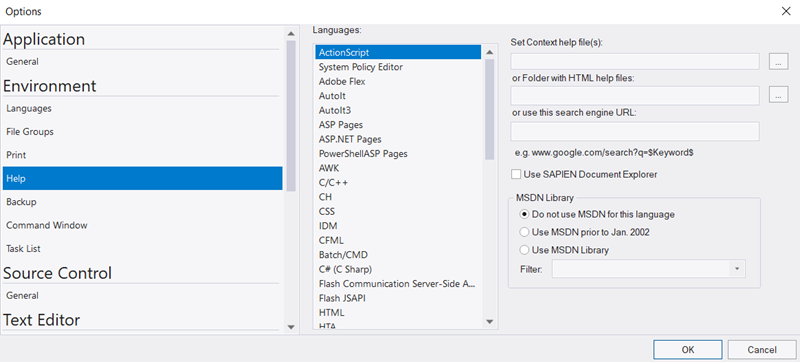This screenshot has height=362, width=800.
Task: Open the Command Window options page
Action: tap(142, 225)
